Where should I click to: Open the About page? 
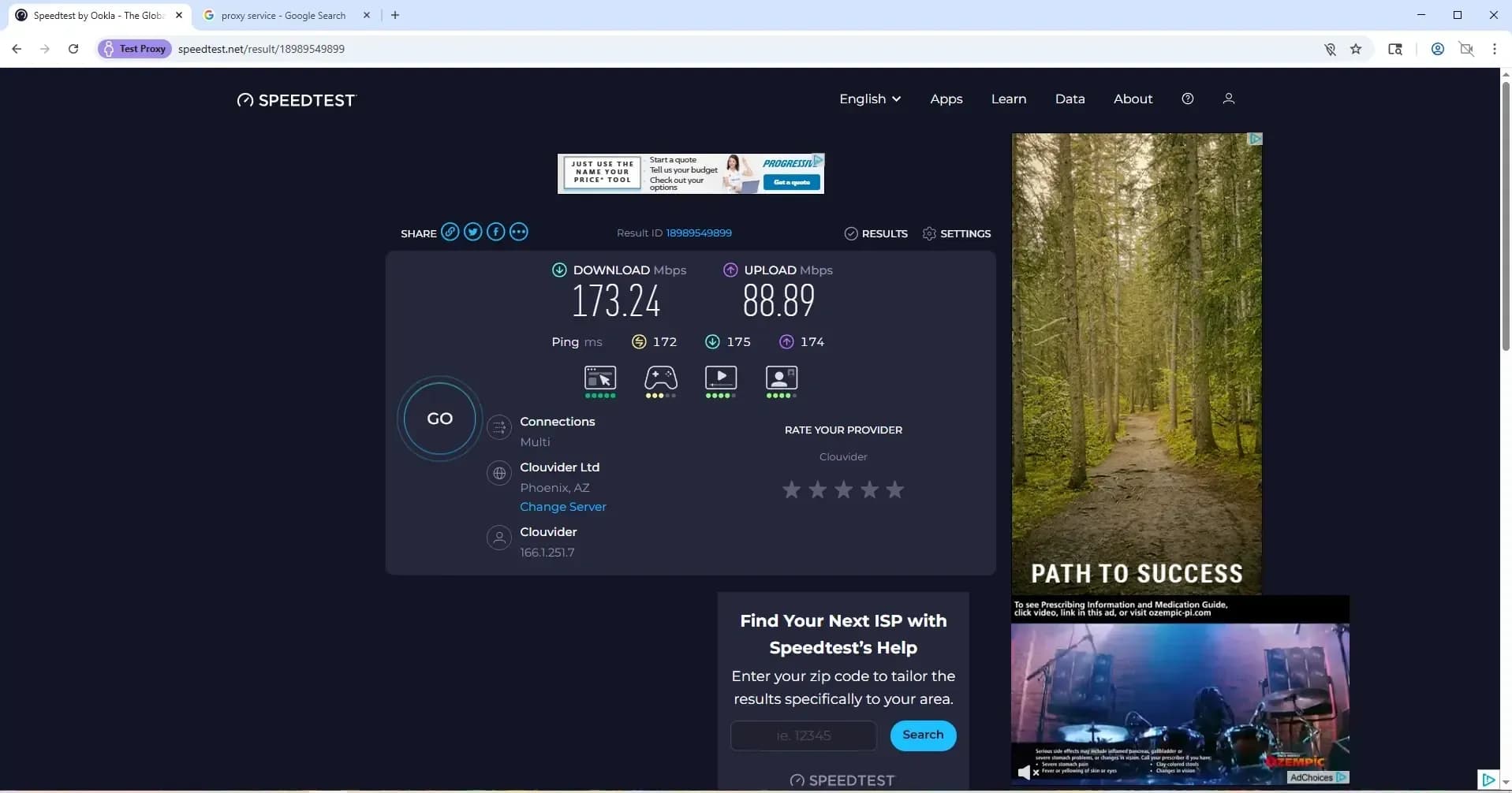[1133, 98]
